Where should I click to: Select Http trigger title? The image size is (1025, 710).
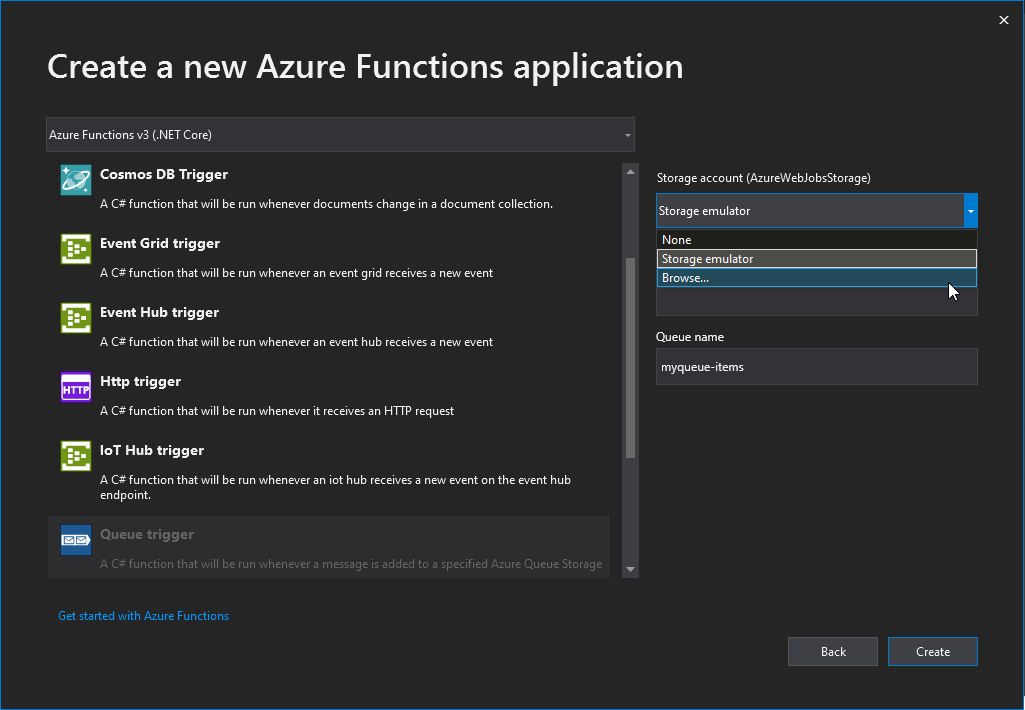pyautogui.click(x=141, y=381)
